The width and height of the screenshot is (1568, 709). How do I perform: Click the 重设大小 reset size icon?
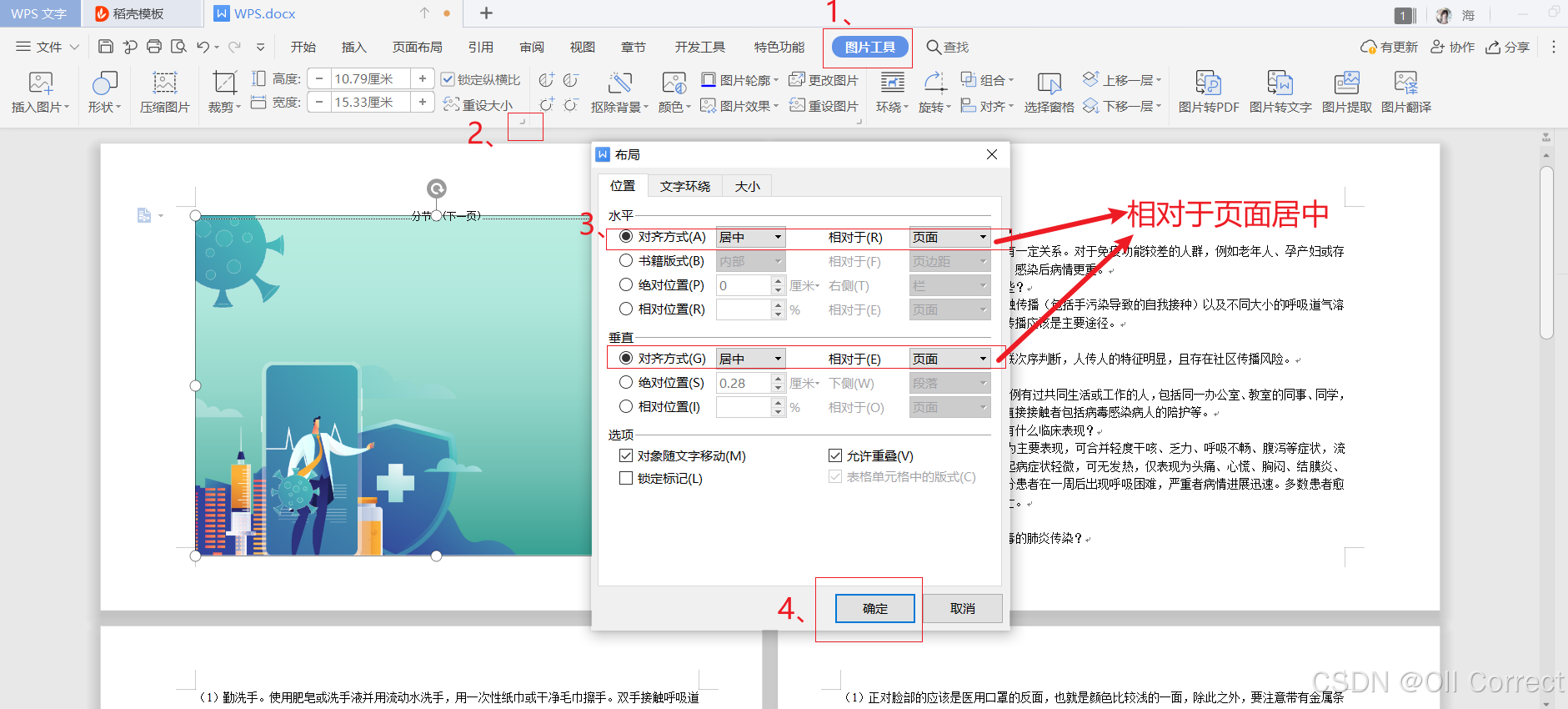(x=451, y=104)
